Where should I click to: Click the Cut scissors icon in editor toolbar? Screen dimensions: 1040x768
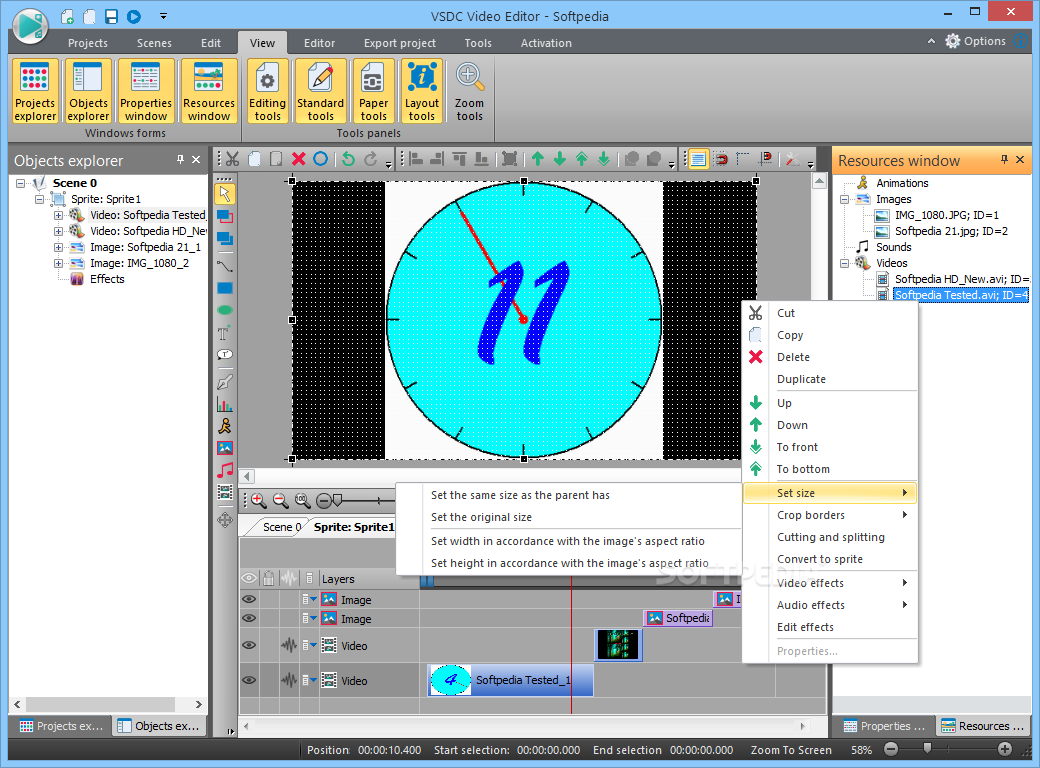click(232, 159)
